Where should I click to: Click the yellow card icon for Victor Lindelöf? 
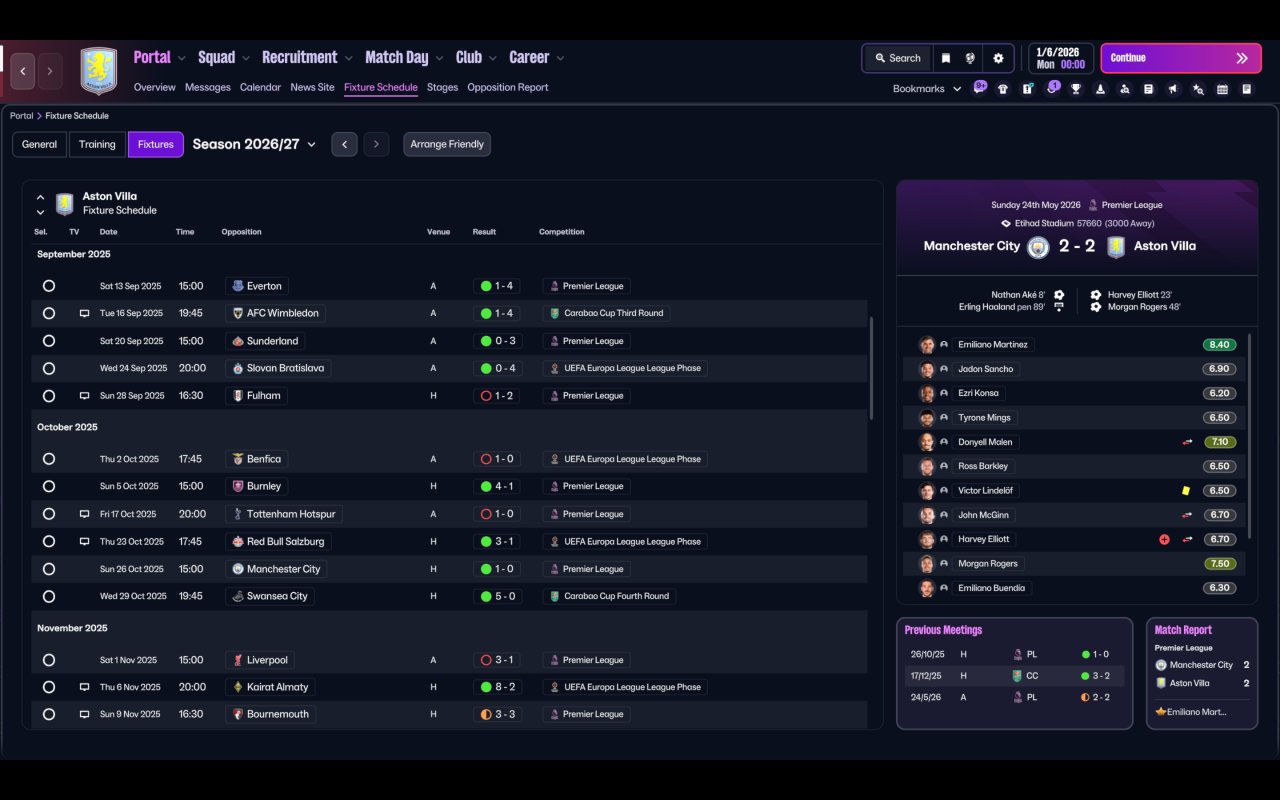click(x=1186, y=491)
